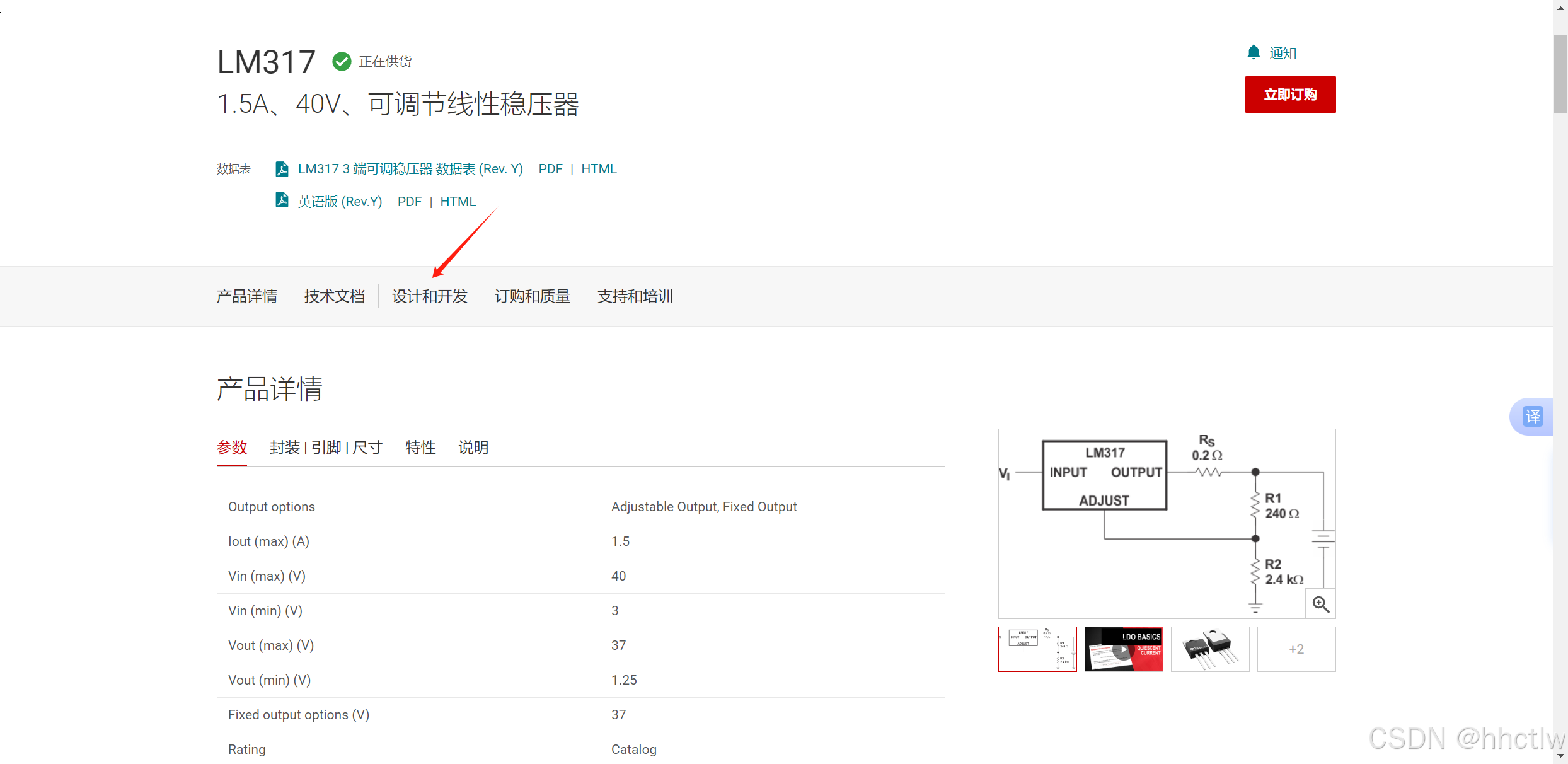Screen dimensions: 1568x764
Task: Open the floating translate 译 button
Action: [1532, 417]
